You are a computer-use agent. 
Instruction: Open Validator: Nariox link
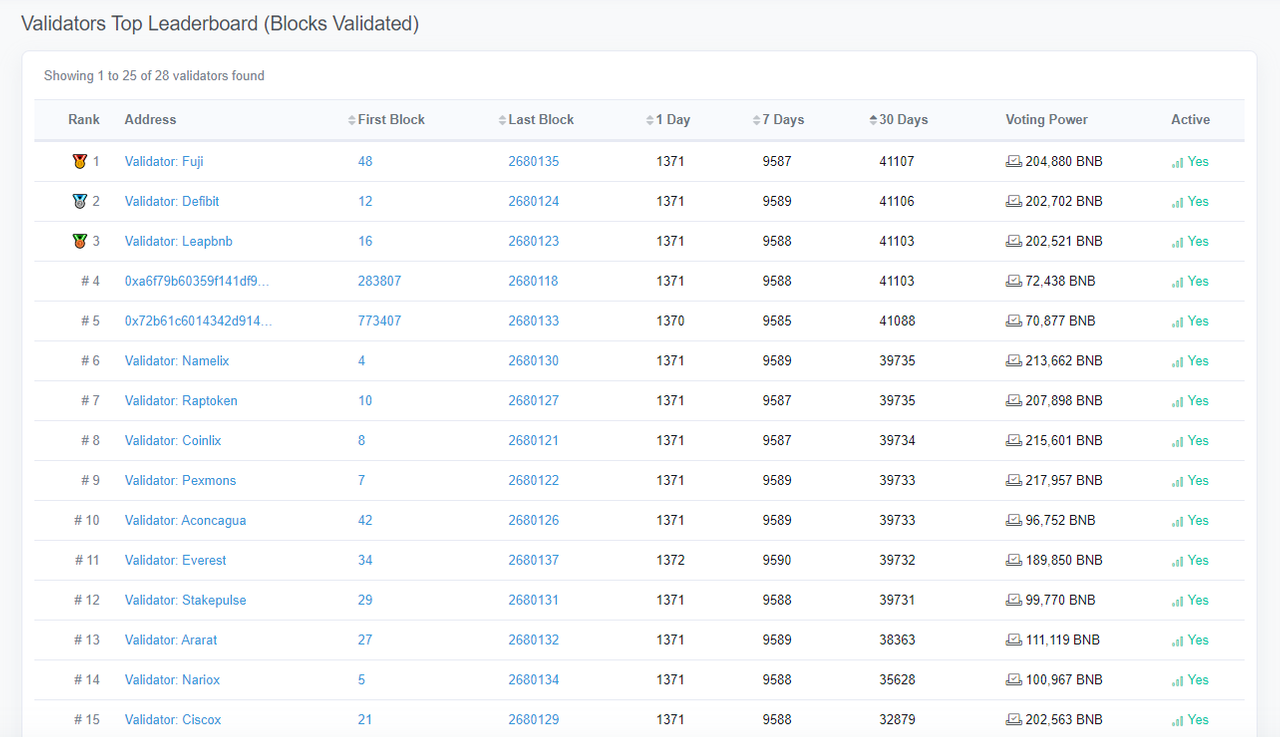[x=172, y=680]
